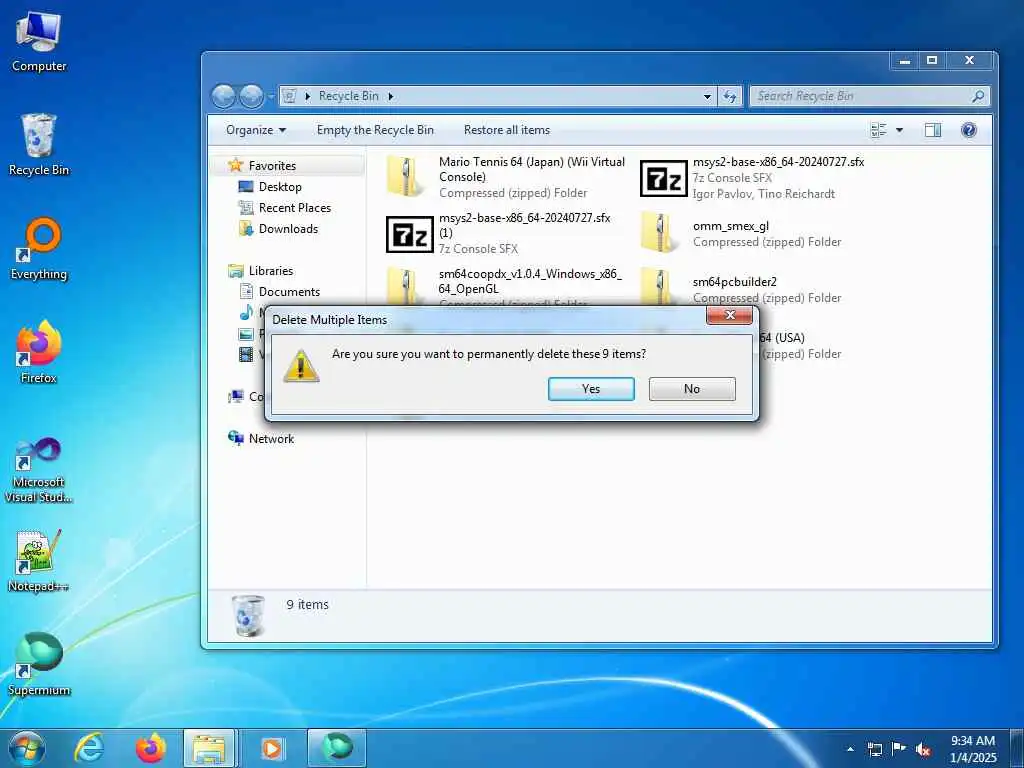Viewport: 1024px width, 768px height.
Task: Select the Microsoft Visual Studio desktop shortcut
Action: pyautogui.click(x=39, y=470)
